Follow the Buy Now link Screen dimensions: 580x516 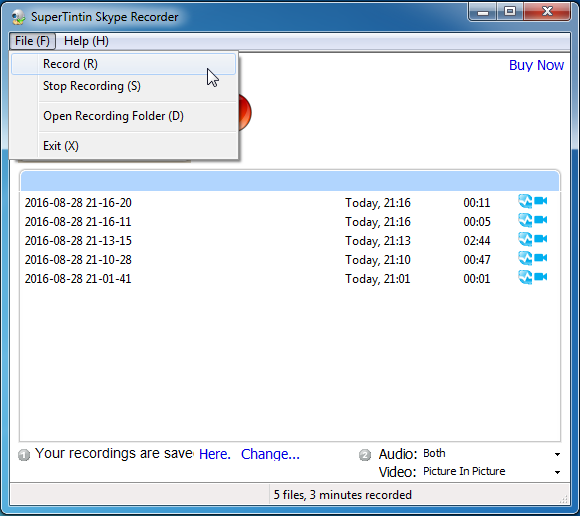[x=536, y=65]
